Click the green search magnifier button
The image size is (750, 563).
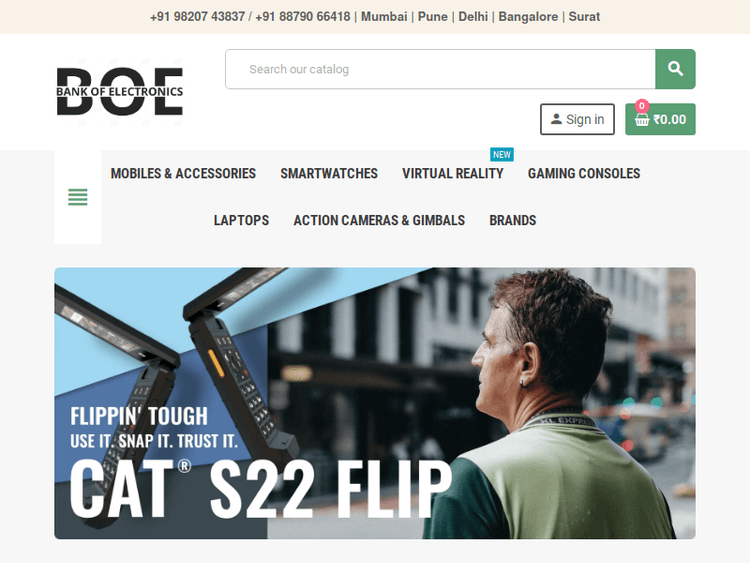pyautogui.click(x=675, y=69)
